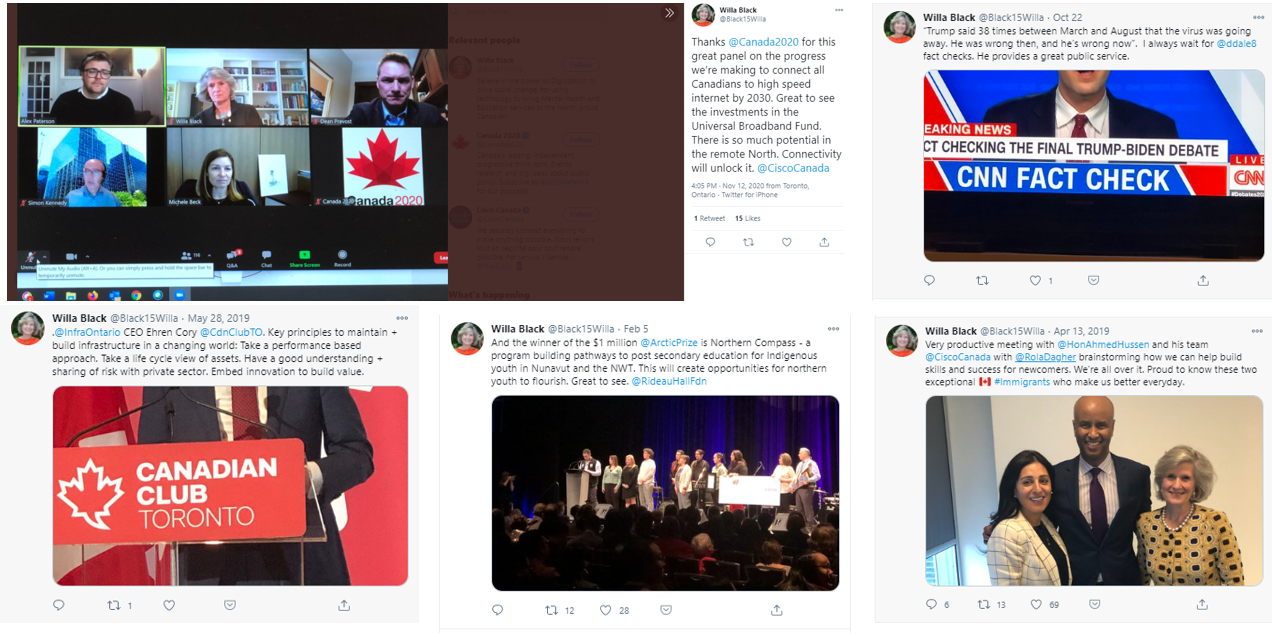View the 15 Likes count on the panel tweet
This screenshot has height=637, width=1272.
click(747, 218)
